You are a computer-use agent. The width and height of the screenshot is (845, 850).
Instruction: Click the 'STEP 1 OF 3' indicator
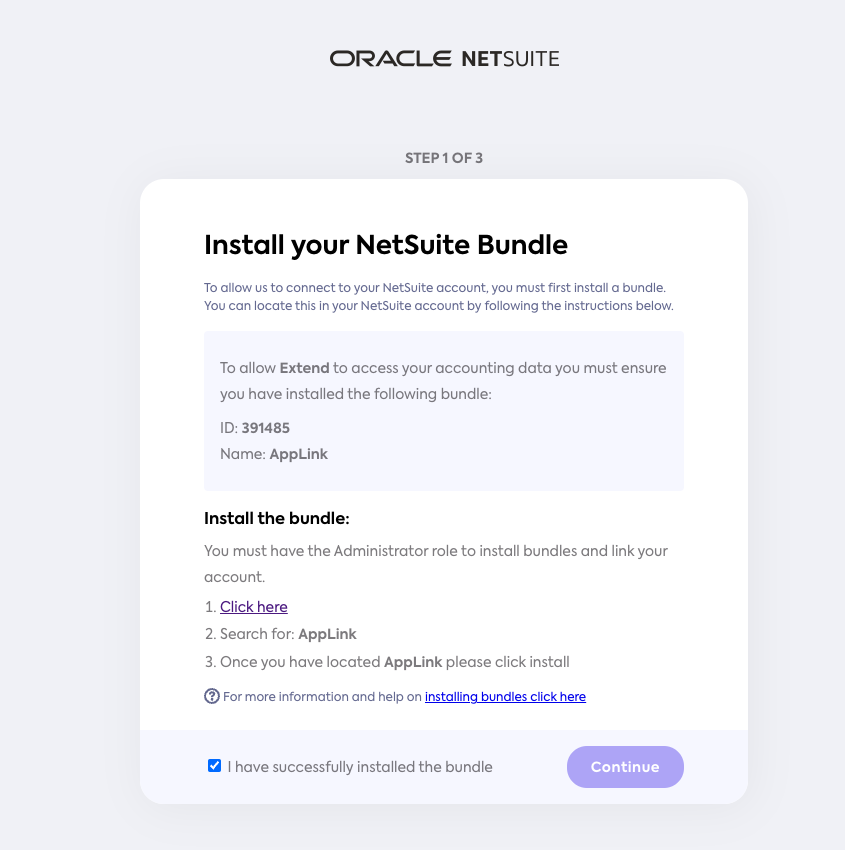coord(444,158)
